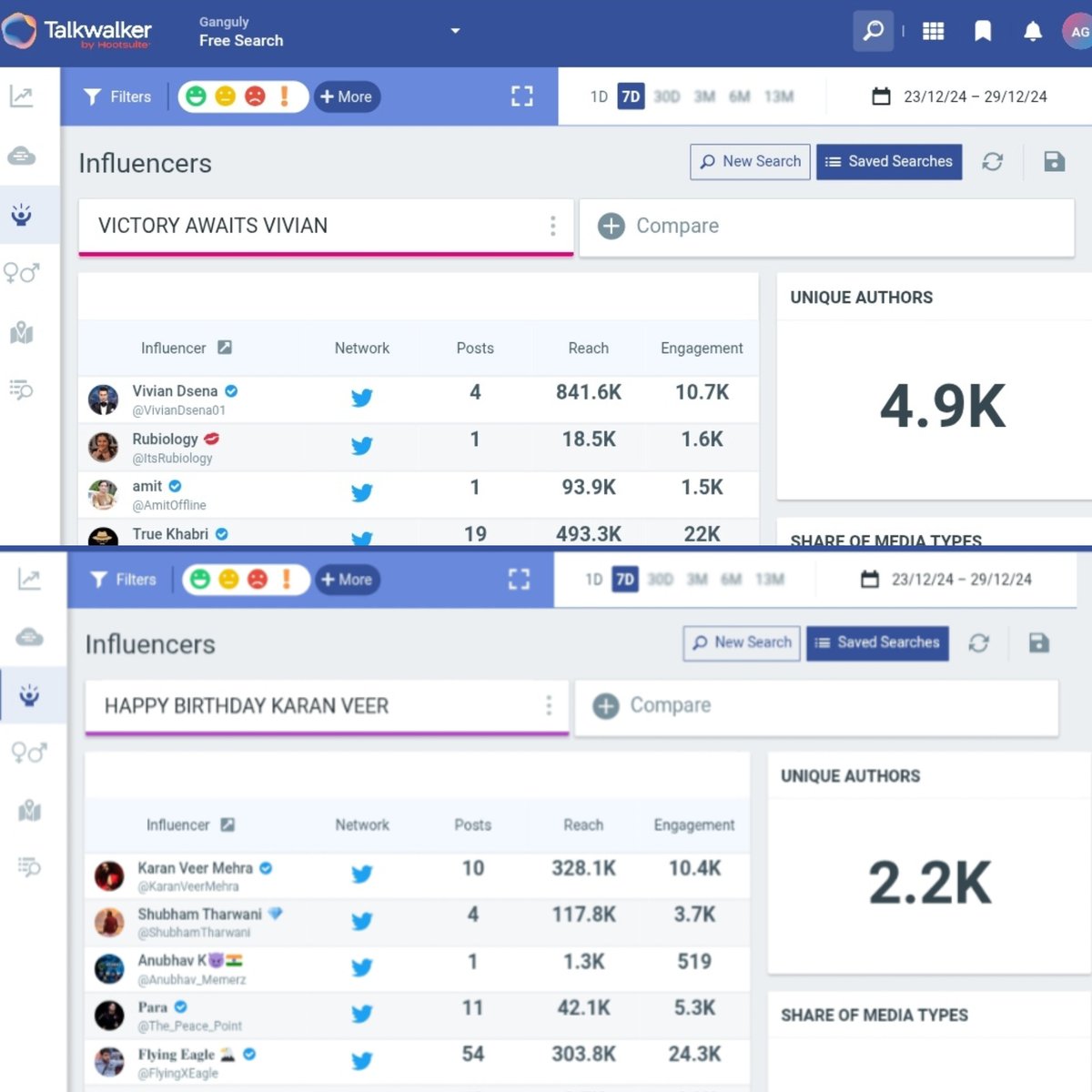
Task: Open World map icon in top sidebar
Action: click(22, 332)
